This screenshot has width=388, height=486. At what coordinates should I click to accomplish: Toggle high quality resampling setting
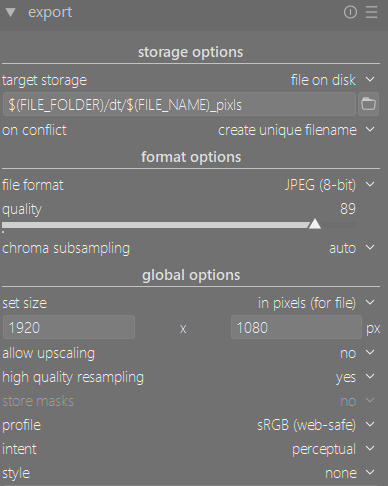pyautogui.click(x=190, y=377)
